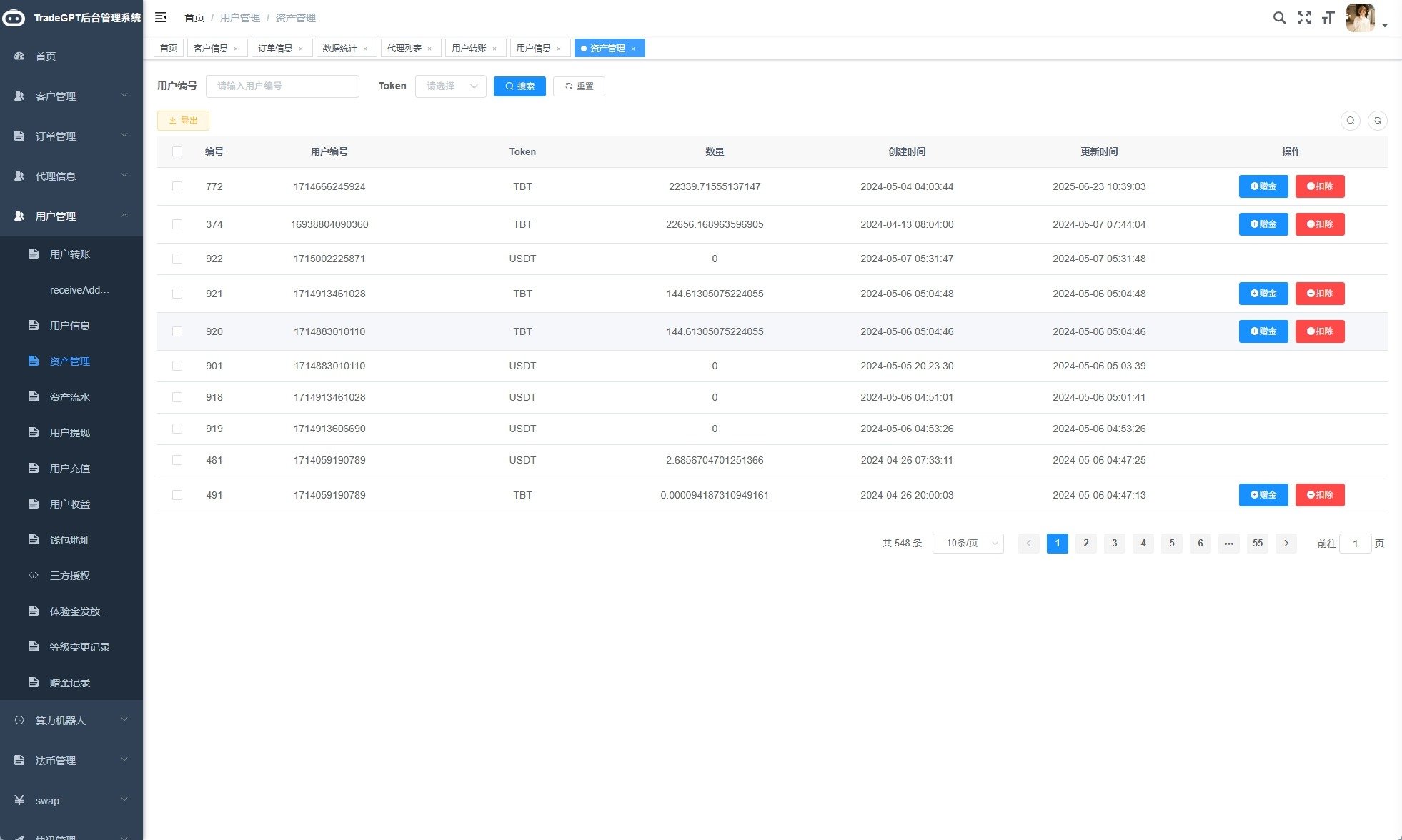This screenshot has width=1402, height=840.
Task: Go to page 3 in pagination
Action: pyautogui.click(x=1114, y=544)
